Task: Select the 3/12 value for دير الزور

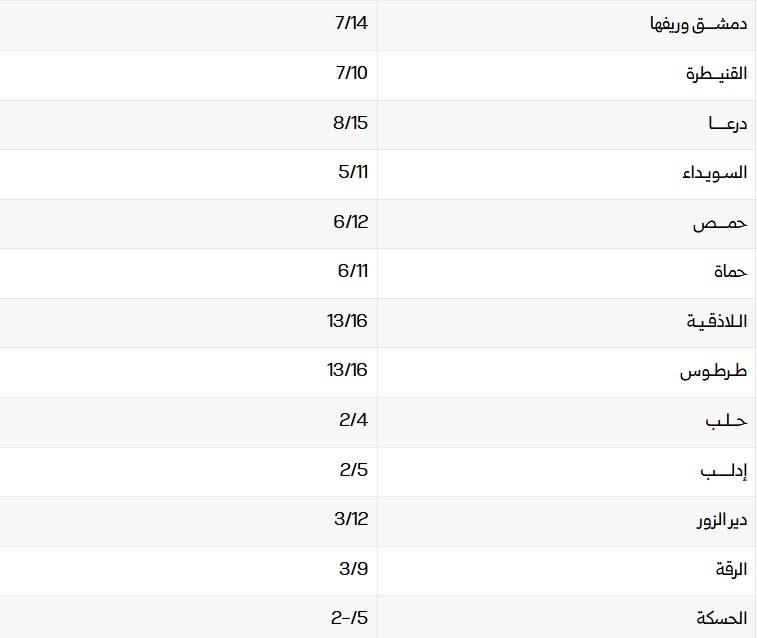Action: (352, 519)
